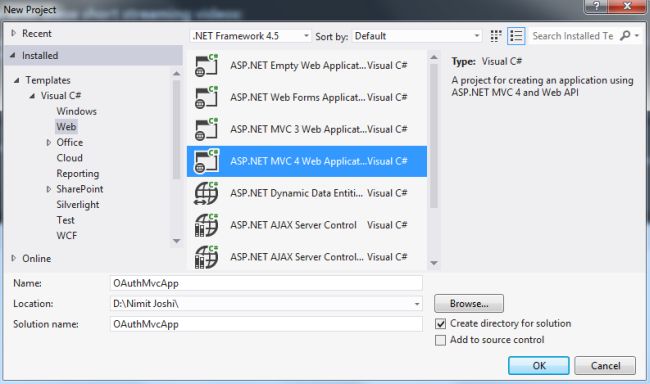650x384 pixels.
Task: Click tree panel scrollbar down arrow
Action: coord(177,241)
